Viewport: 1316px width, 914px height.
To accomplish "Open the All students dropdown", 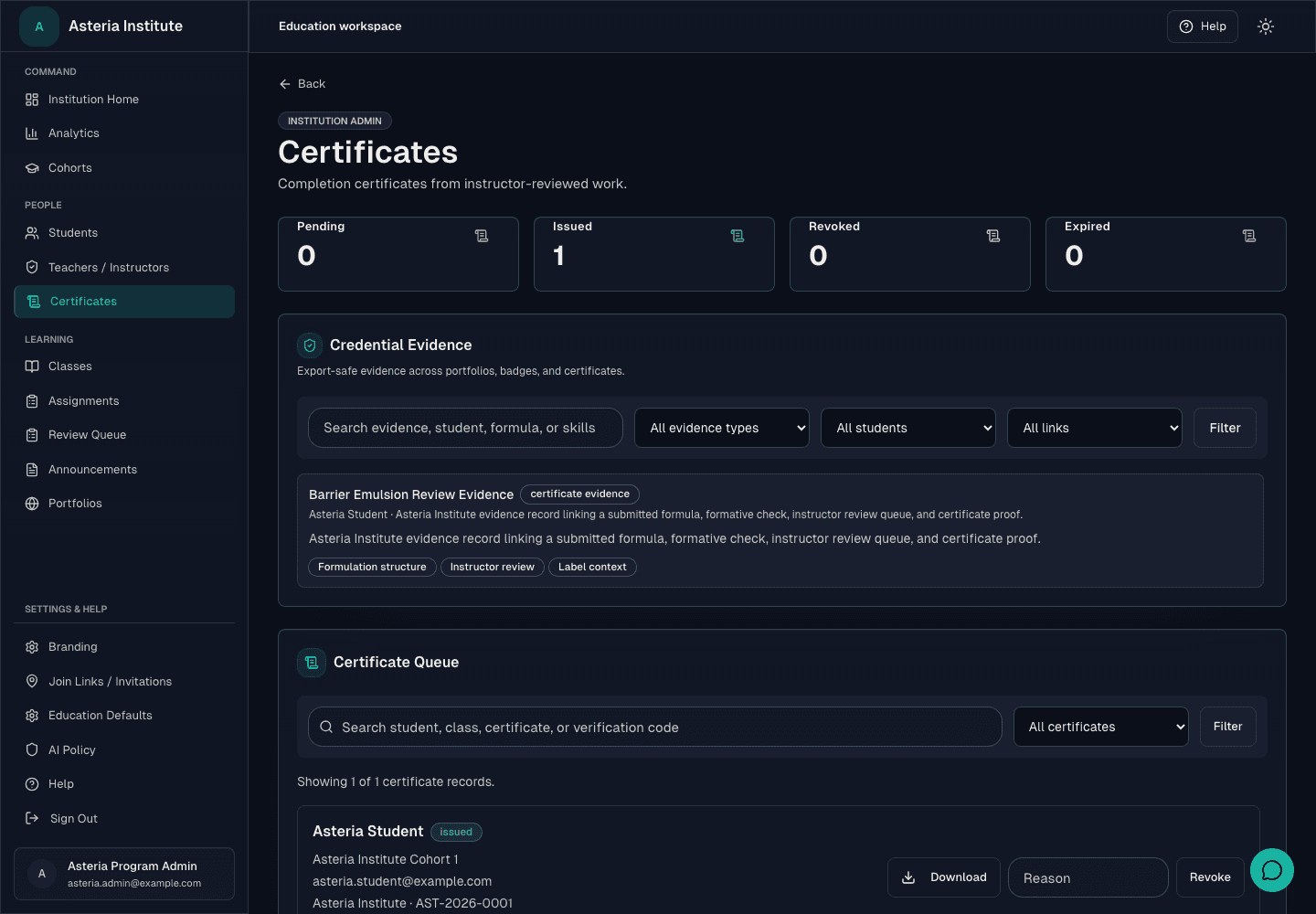I will 908,428.
